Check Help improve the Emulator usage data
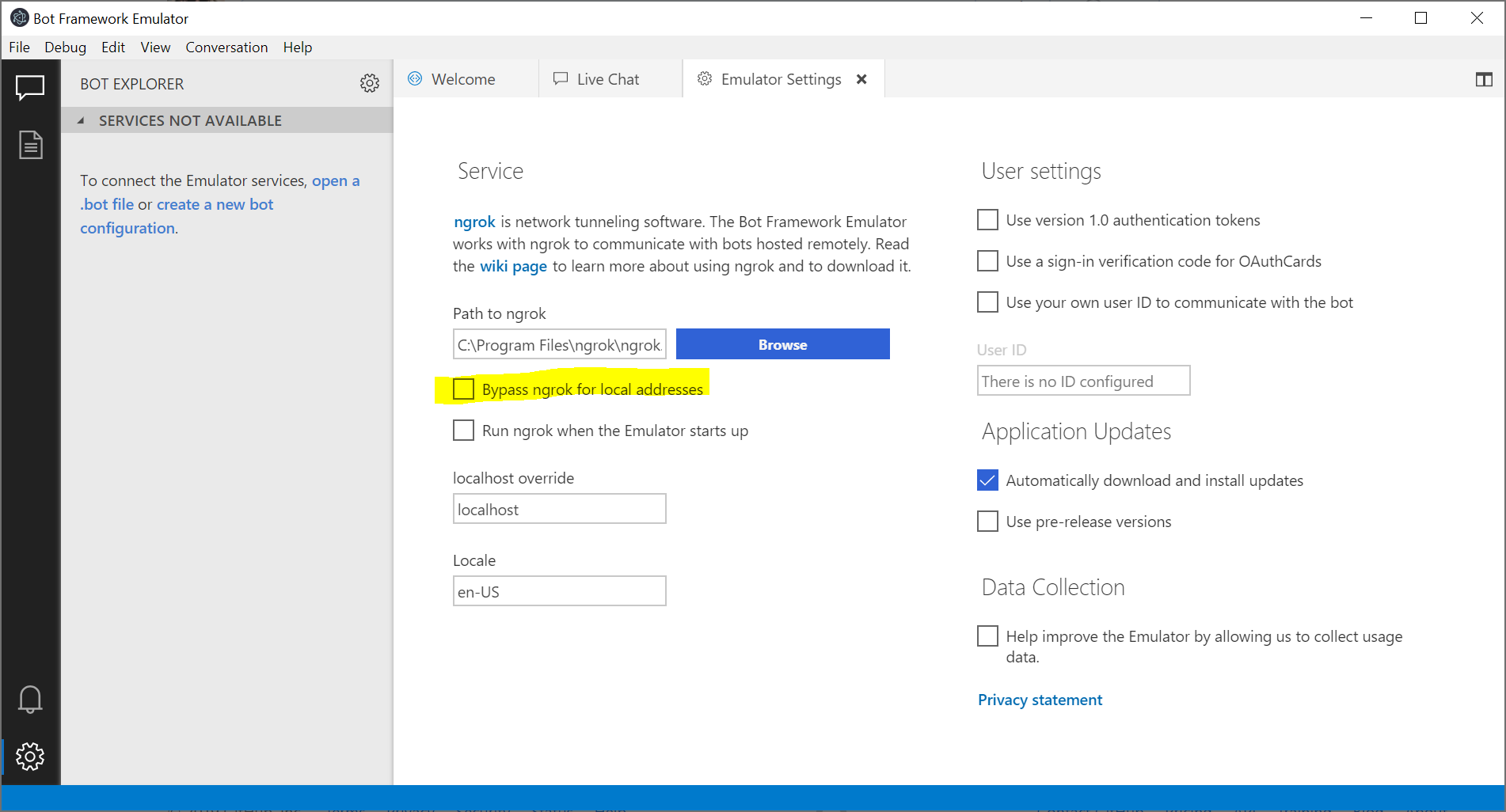 [987, 636]
